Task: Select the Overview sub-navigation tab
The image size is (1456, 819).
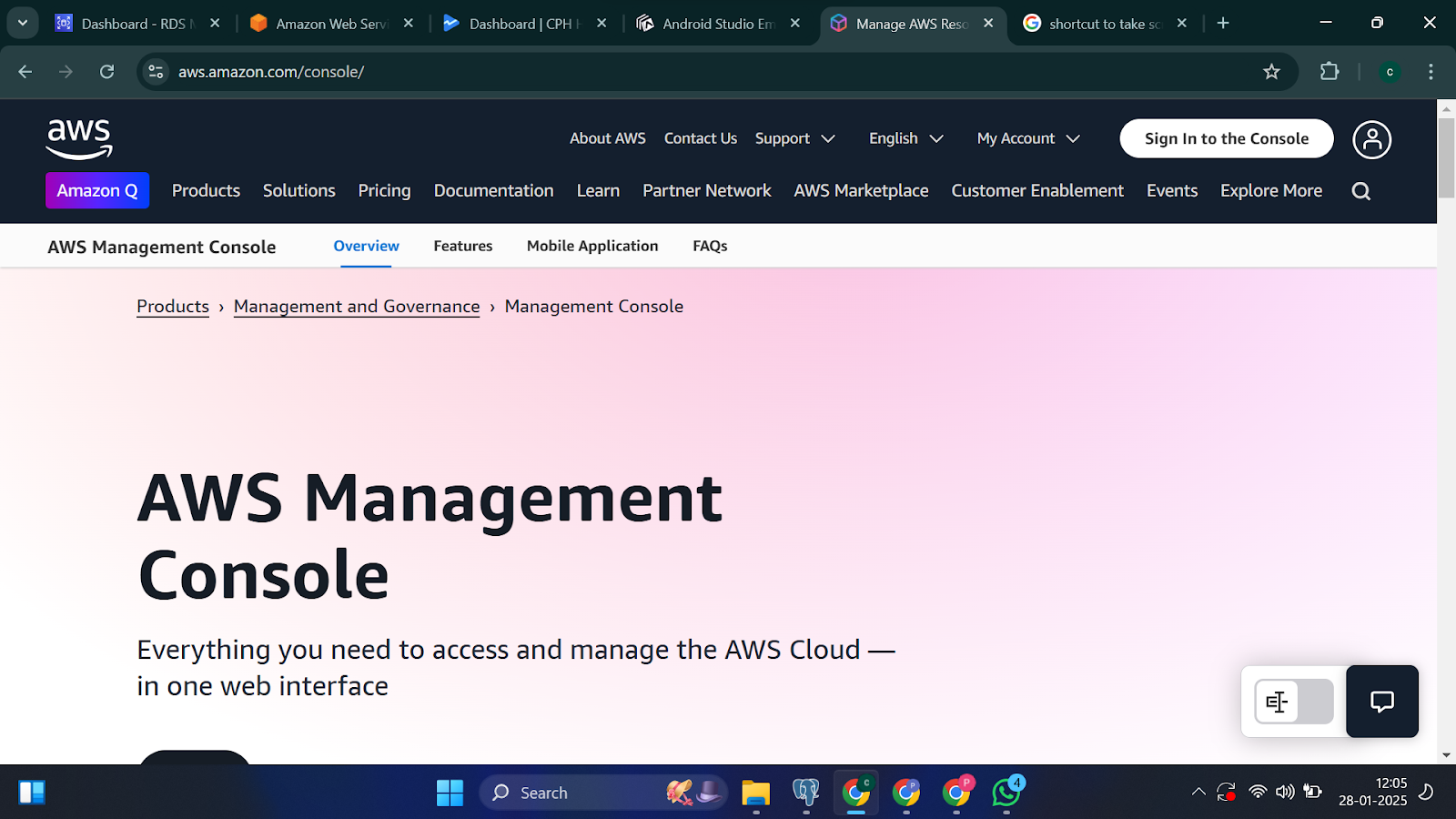Action: (366, 246)
